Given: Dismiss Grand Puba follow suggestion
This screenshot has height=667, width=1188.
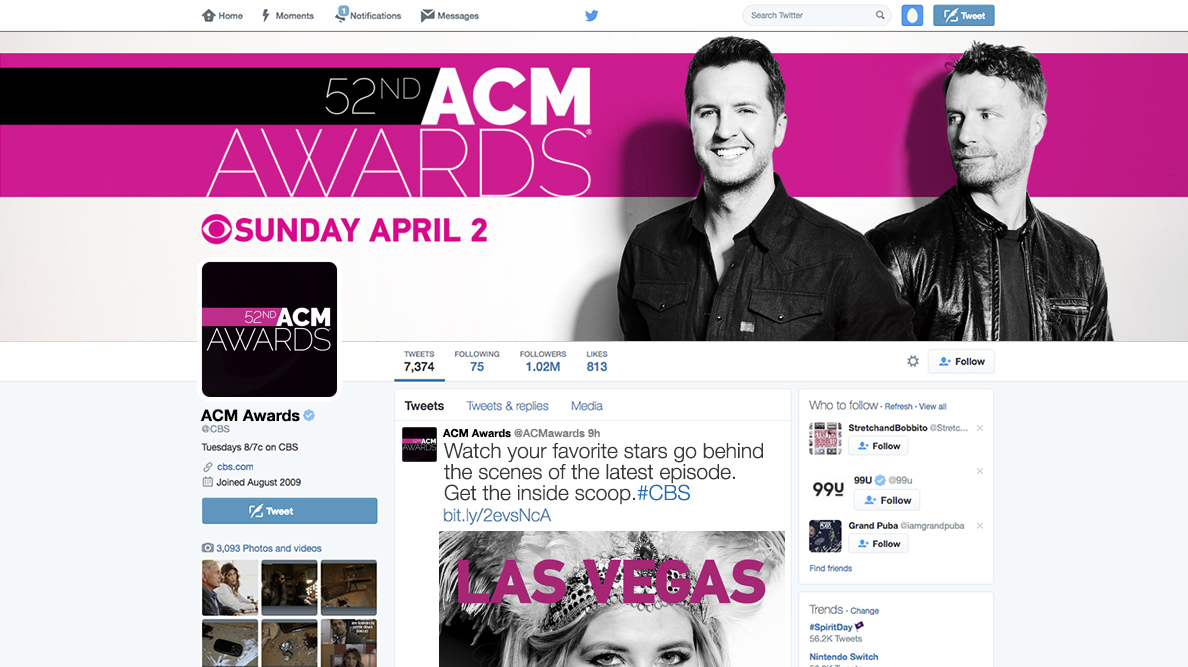Looking at the screenshot, I should [x=980, y=526].
